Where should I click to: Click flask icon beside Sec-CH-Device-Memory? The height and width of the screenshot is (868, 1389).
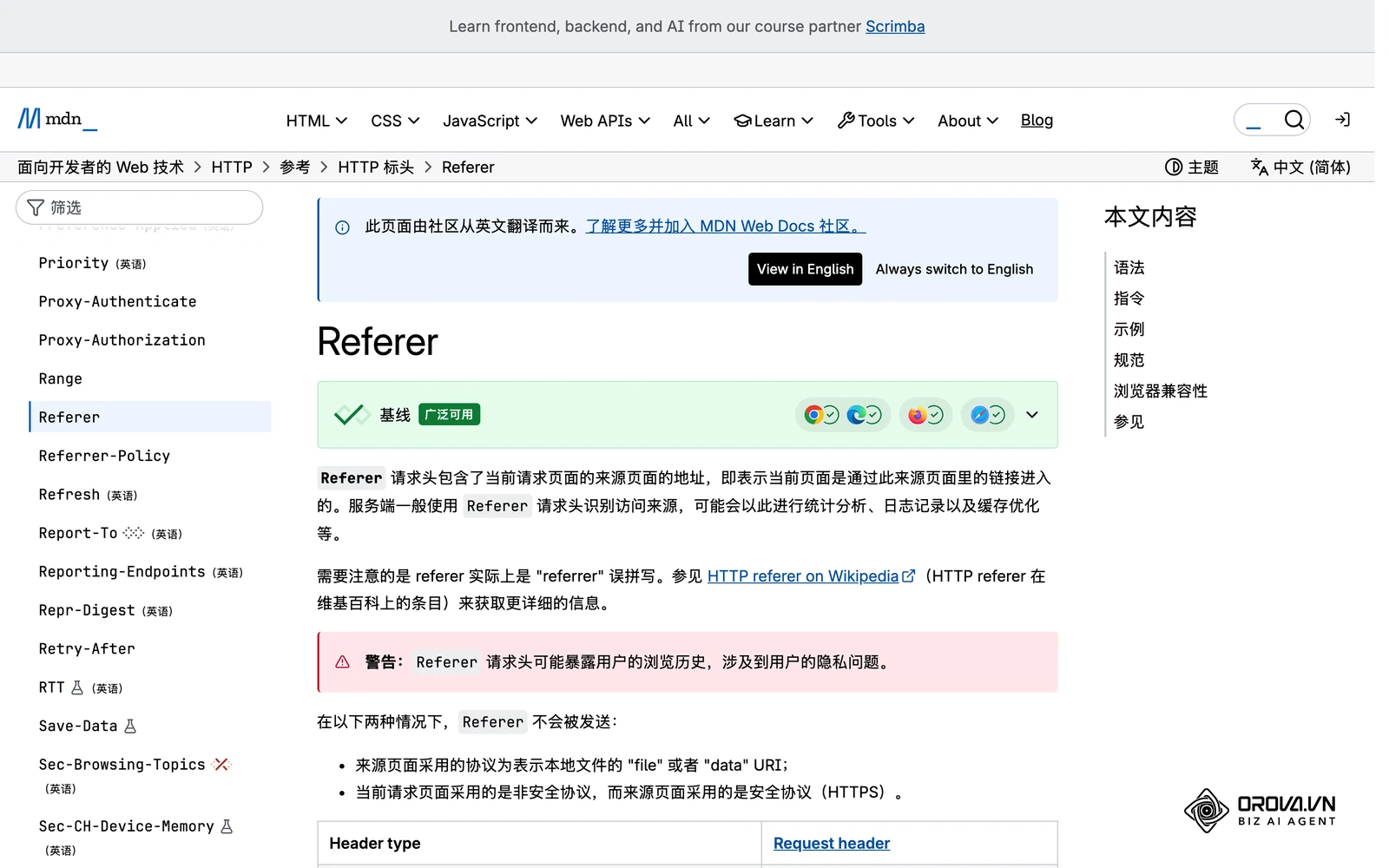[x=227, y=826]
